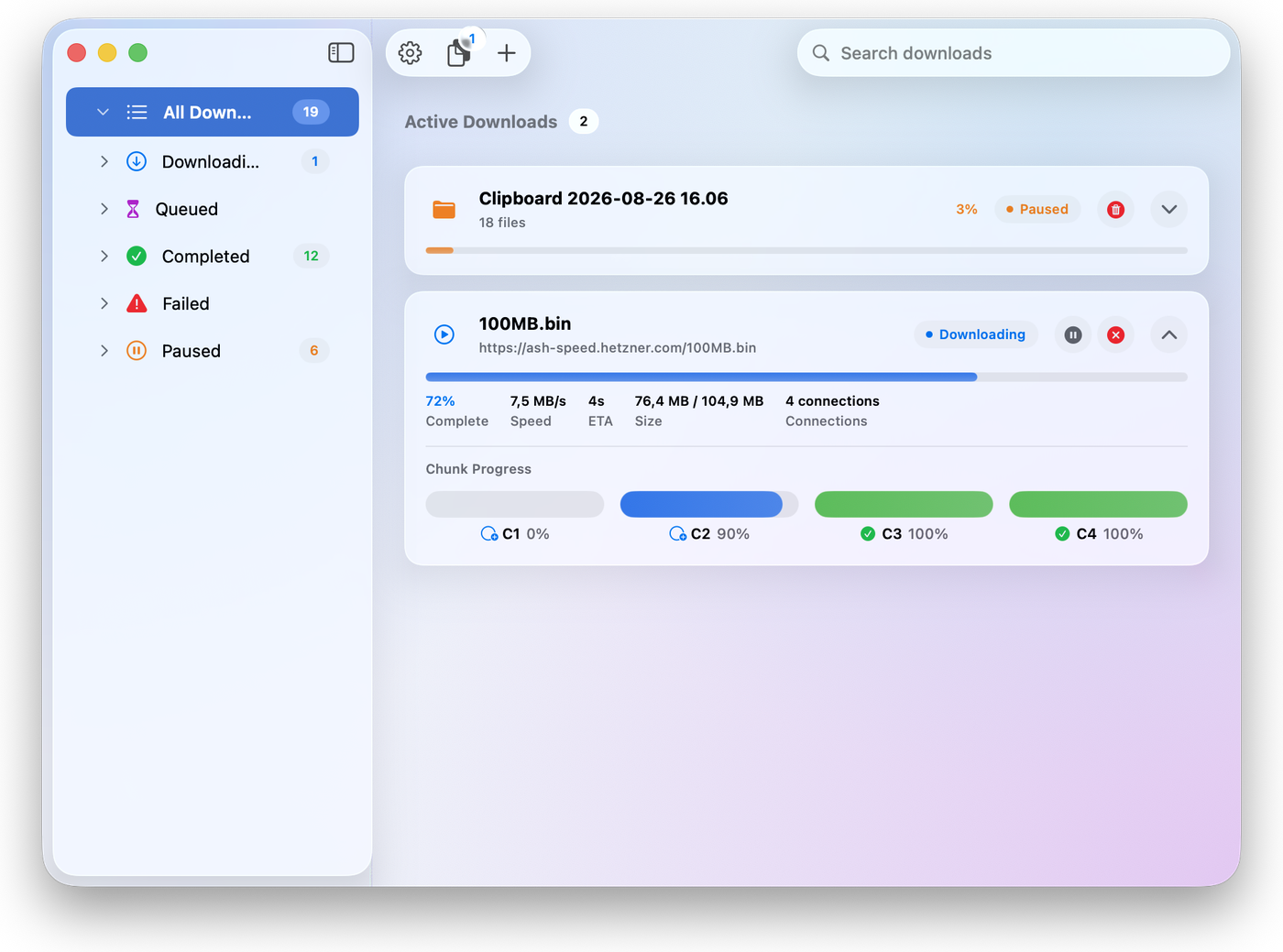The height and width of the screenshot is (952, 1283).
Task: Collapse the 100MB.bin download details
Action: [1169, 335]
